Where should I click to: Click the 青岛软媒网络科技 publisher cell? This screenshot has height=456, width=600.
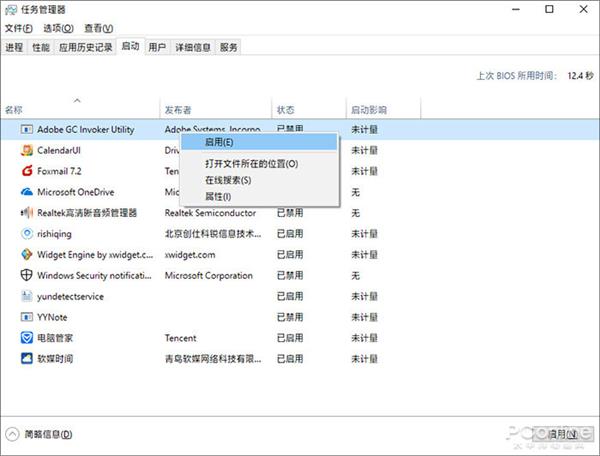click(x=213, y=358)
